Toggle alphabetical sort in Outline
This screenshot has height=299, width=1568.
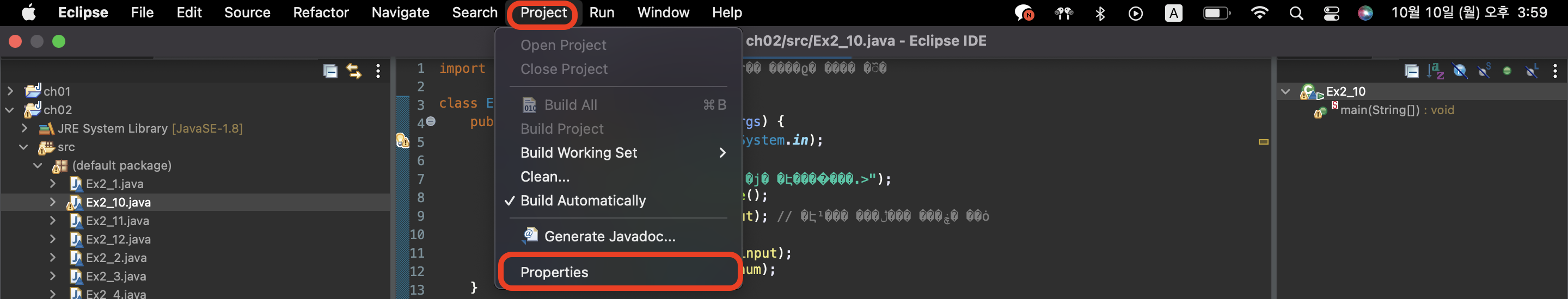[x=1435, y=72]
